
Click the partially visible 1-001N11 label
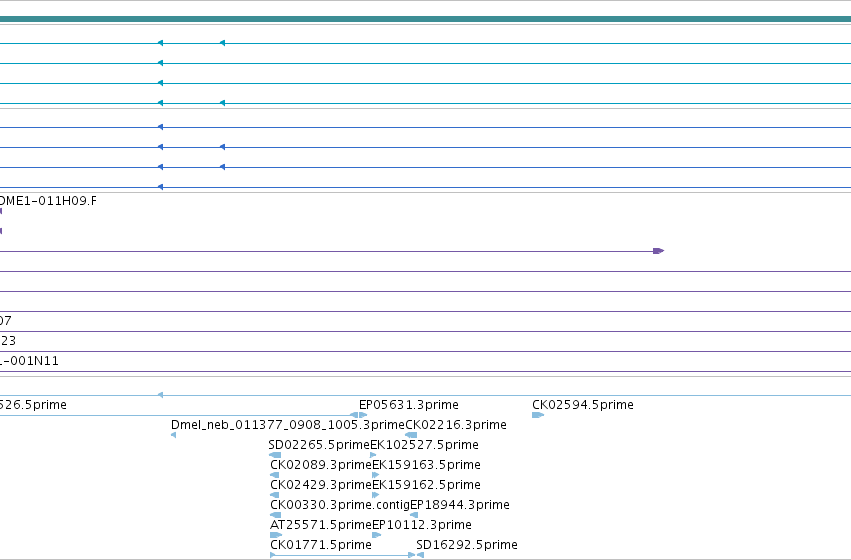coord(29,361)
